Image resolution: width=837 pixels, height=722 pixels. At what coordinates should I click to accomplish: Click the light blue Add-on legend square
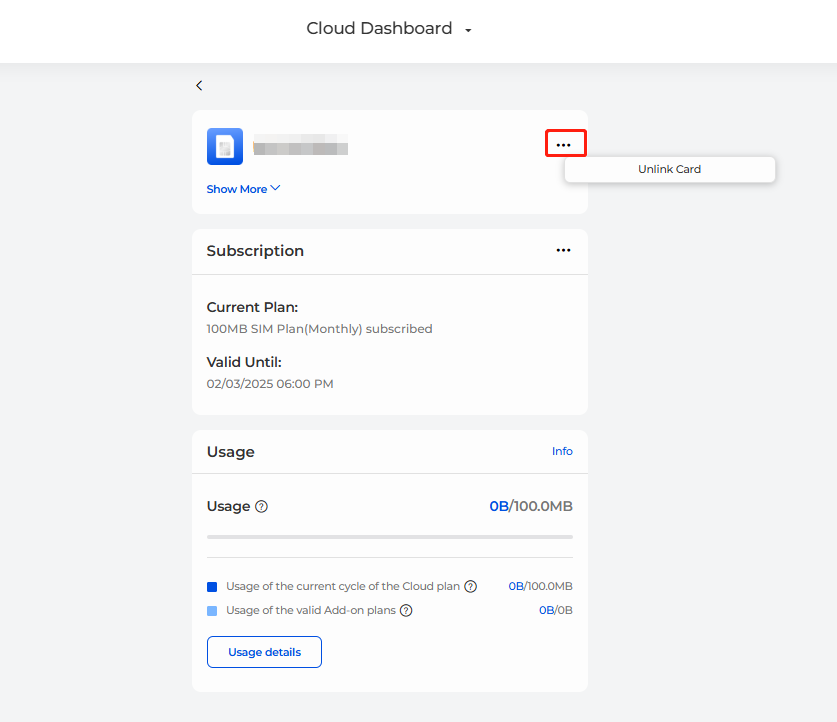pos(212,610)
